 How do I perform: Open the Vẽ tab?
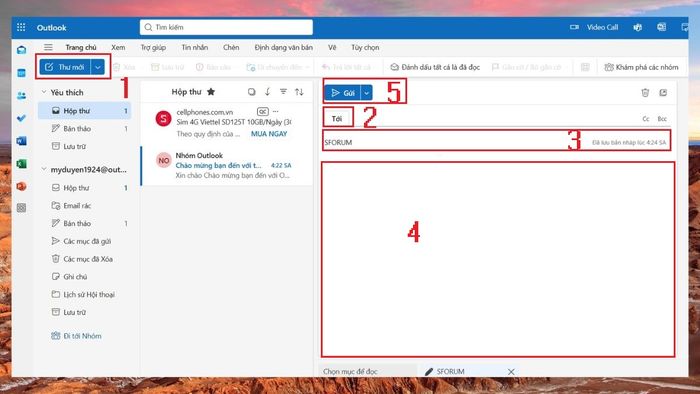click(x=332, y=47)
